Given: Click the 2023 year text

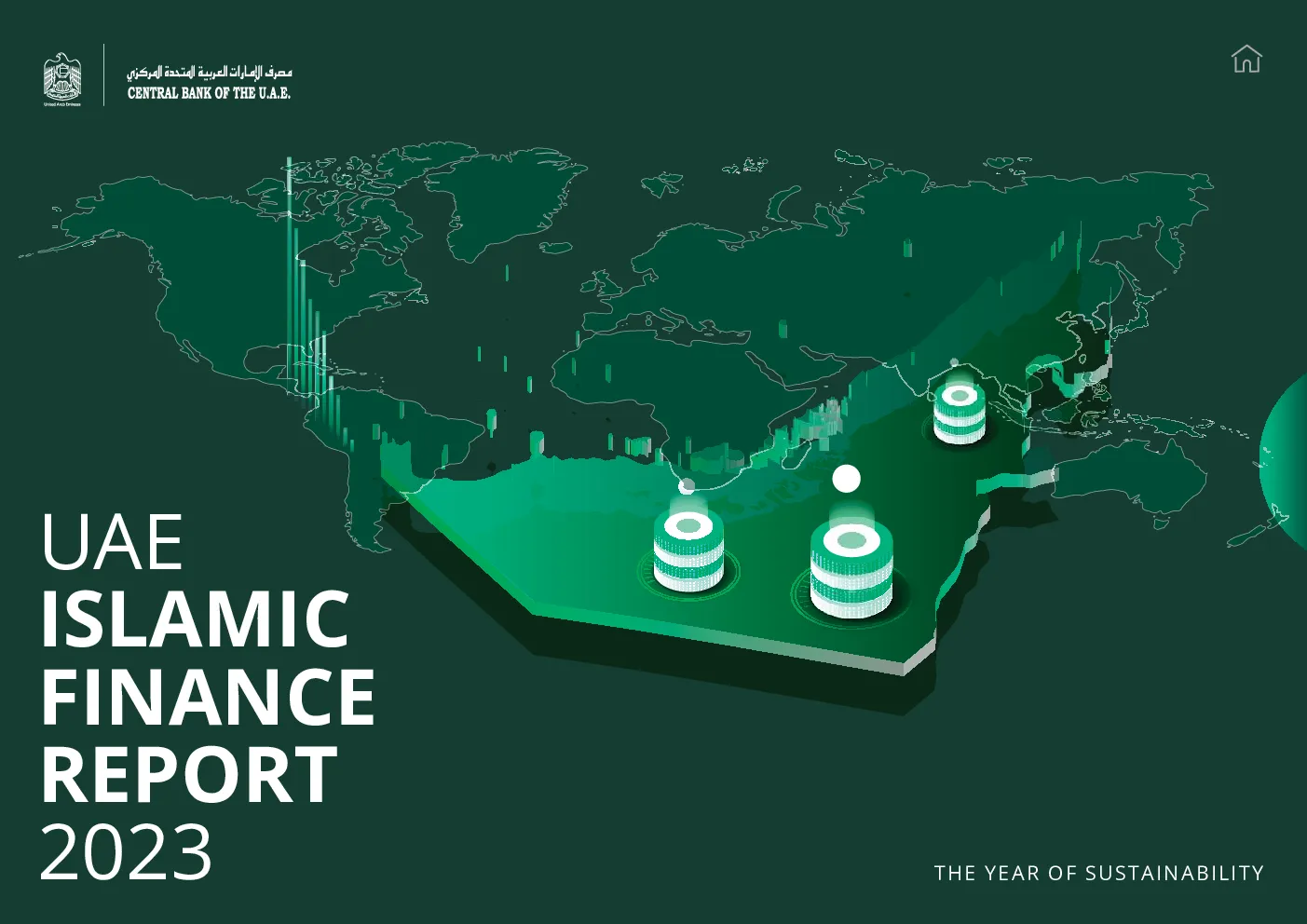Looking at the screenshot, I should [x=127, y=851].
